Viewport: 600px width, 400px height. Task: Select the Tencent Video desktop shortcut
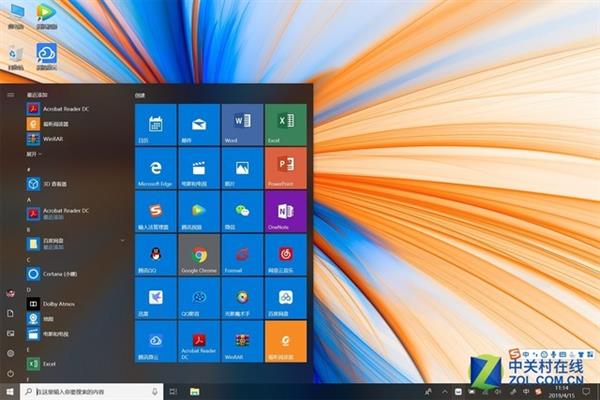click(x=47, y=16)
